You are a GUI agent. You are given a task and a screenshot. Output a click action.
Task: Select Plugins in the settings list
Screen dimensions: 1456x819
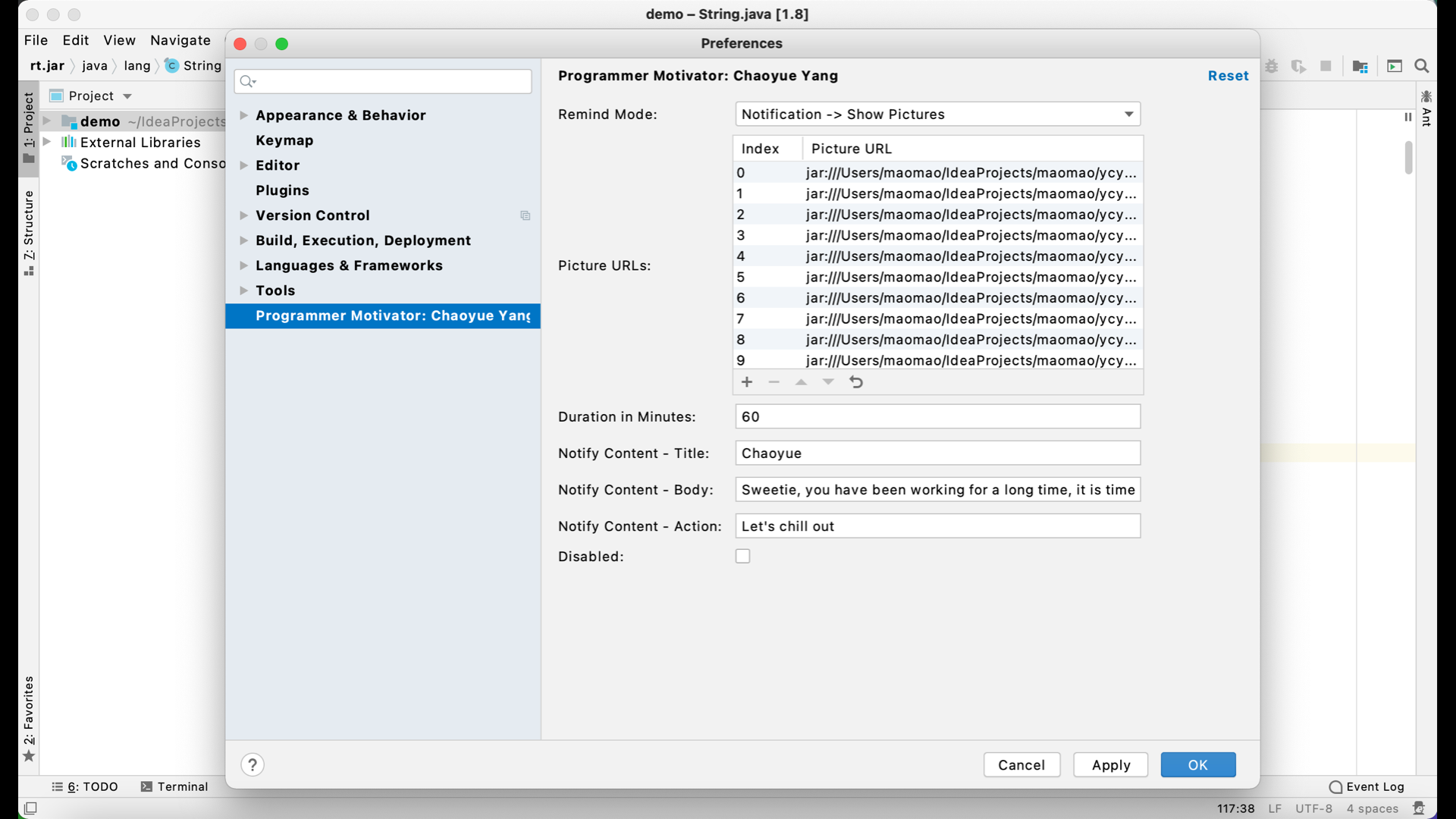282,190
